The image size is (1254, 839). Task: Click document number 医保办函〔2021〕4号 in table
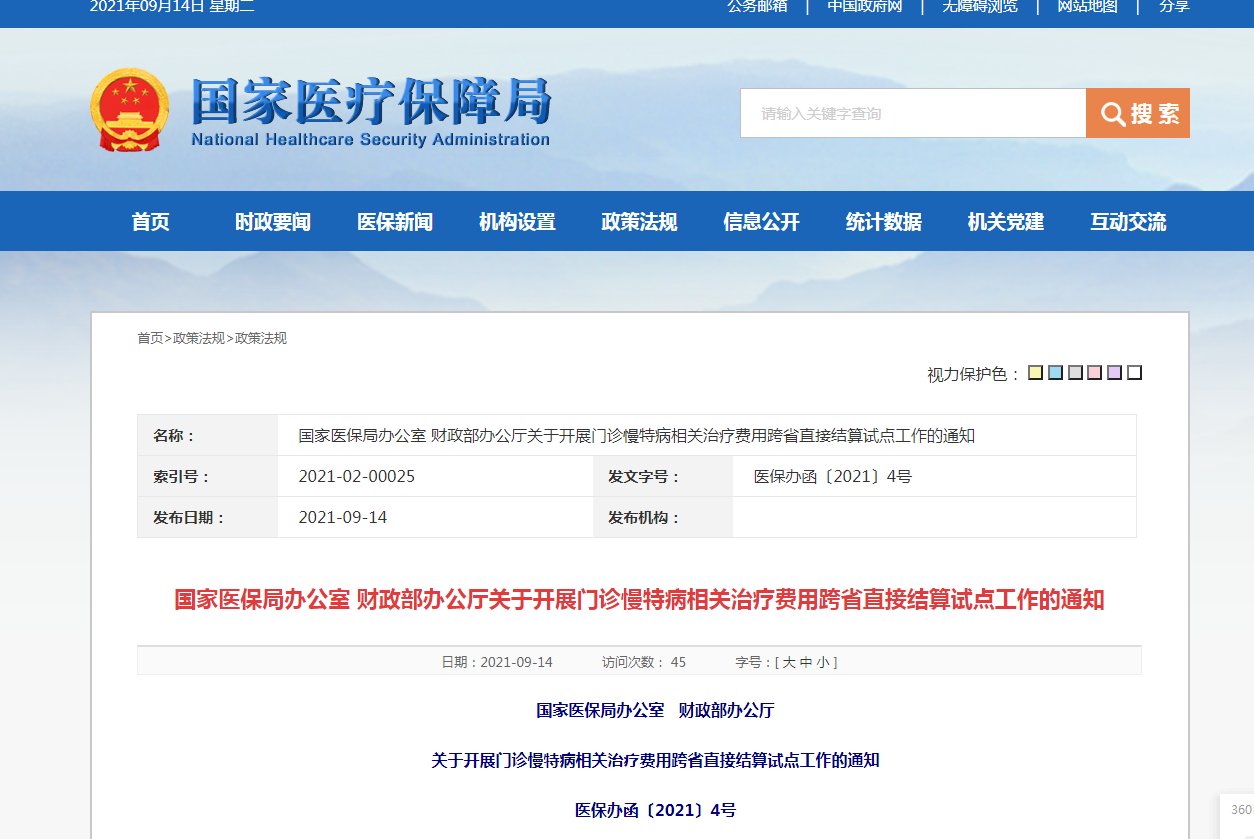833,477
